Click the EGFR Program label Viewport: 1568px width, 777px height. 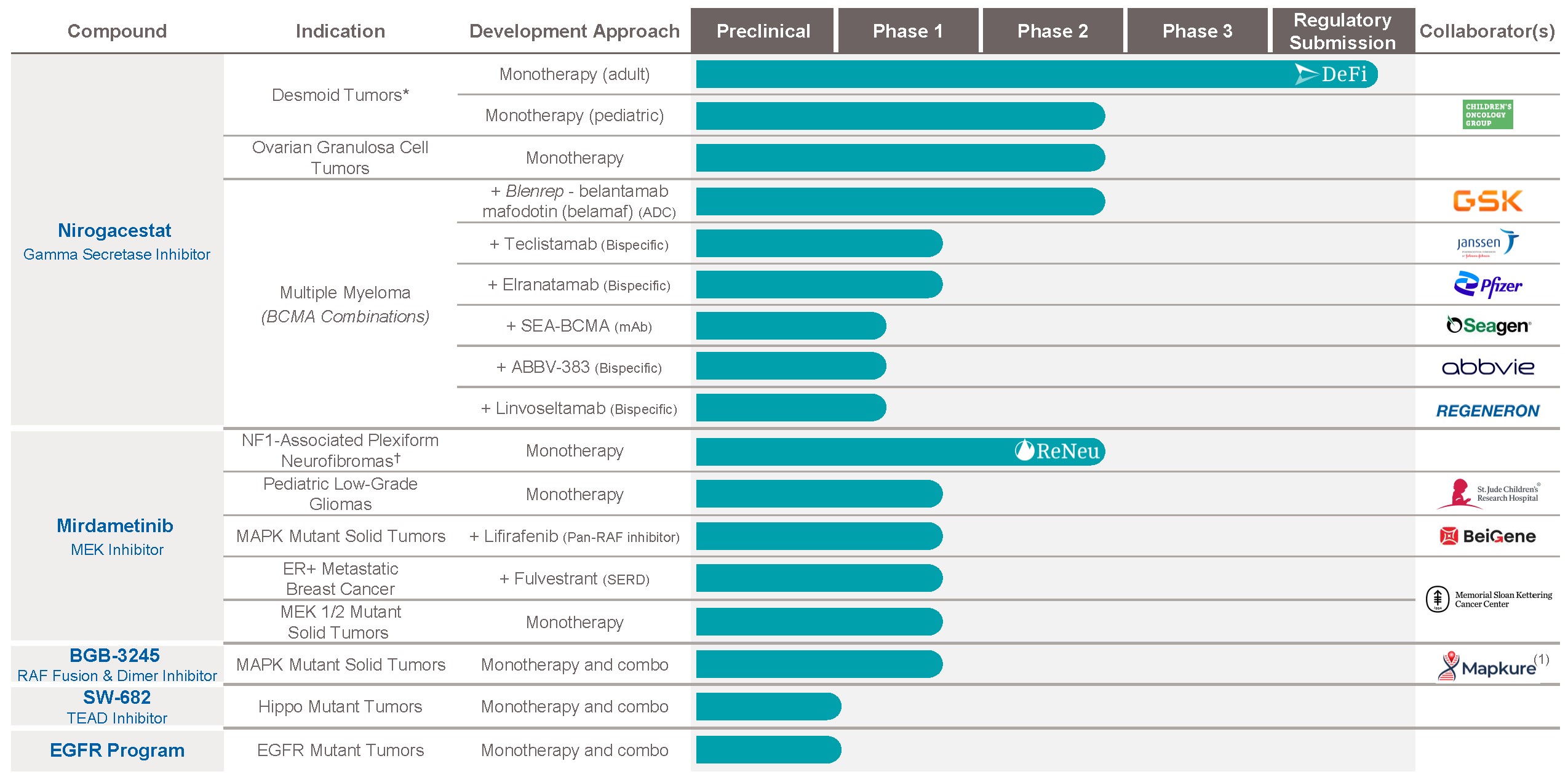(x=117, y=750)
